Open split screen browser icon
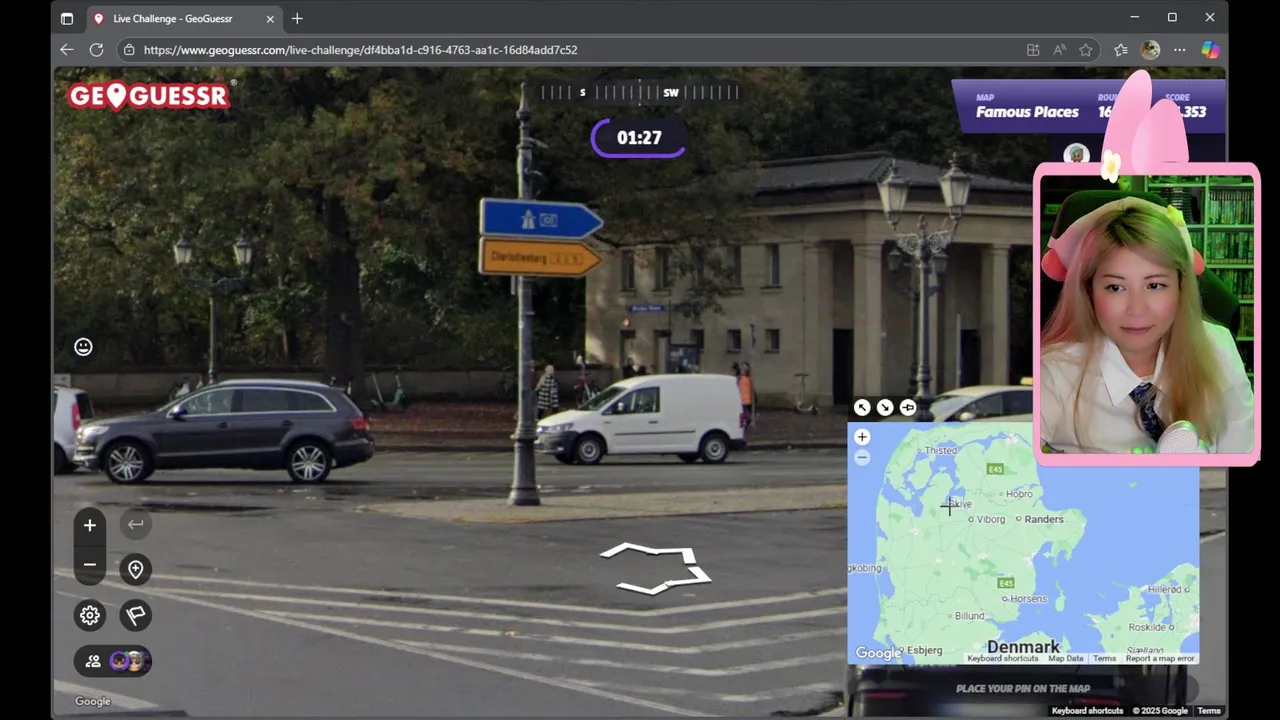Image resolution: width=1280 pixels, height=720 pixels. pos(1033,50)
